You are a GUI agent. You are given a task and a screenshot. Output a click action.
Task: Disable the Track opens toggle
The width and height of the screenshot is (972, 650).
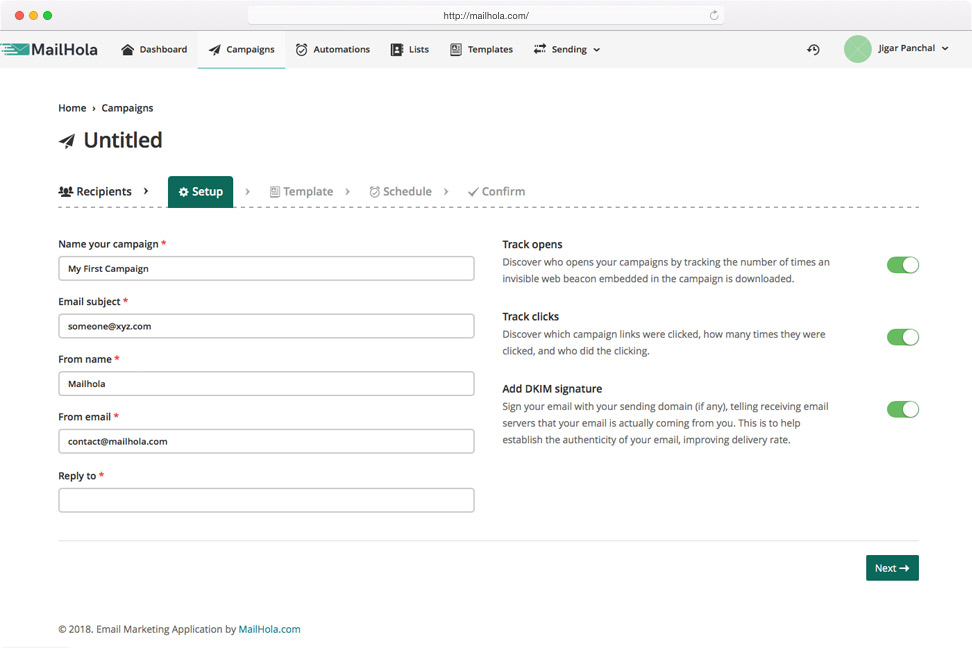(903, 265)
